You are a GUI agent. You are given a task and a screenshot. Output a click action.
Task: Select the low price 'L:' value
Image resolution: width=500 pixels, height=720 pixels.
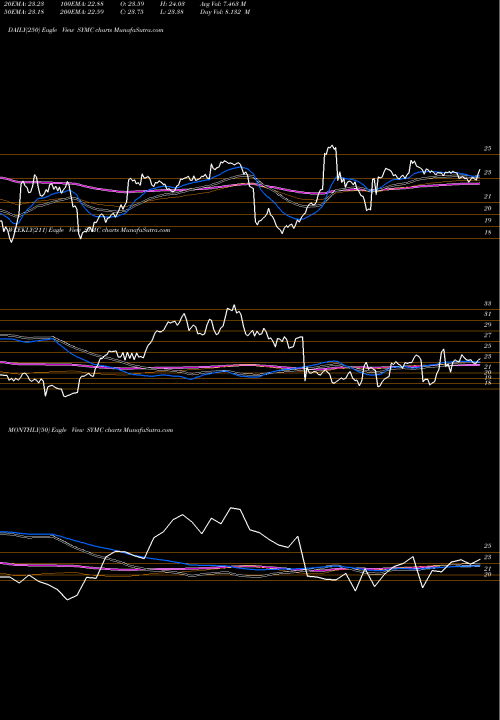(172, 12)
